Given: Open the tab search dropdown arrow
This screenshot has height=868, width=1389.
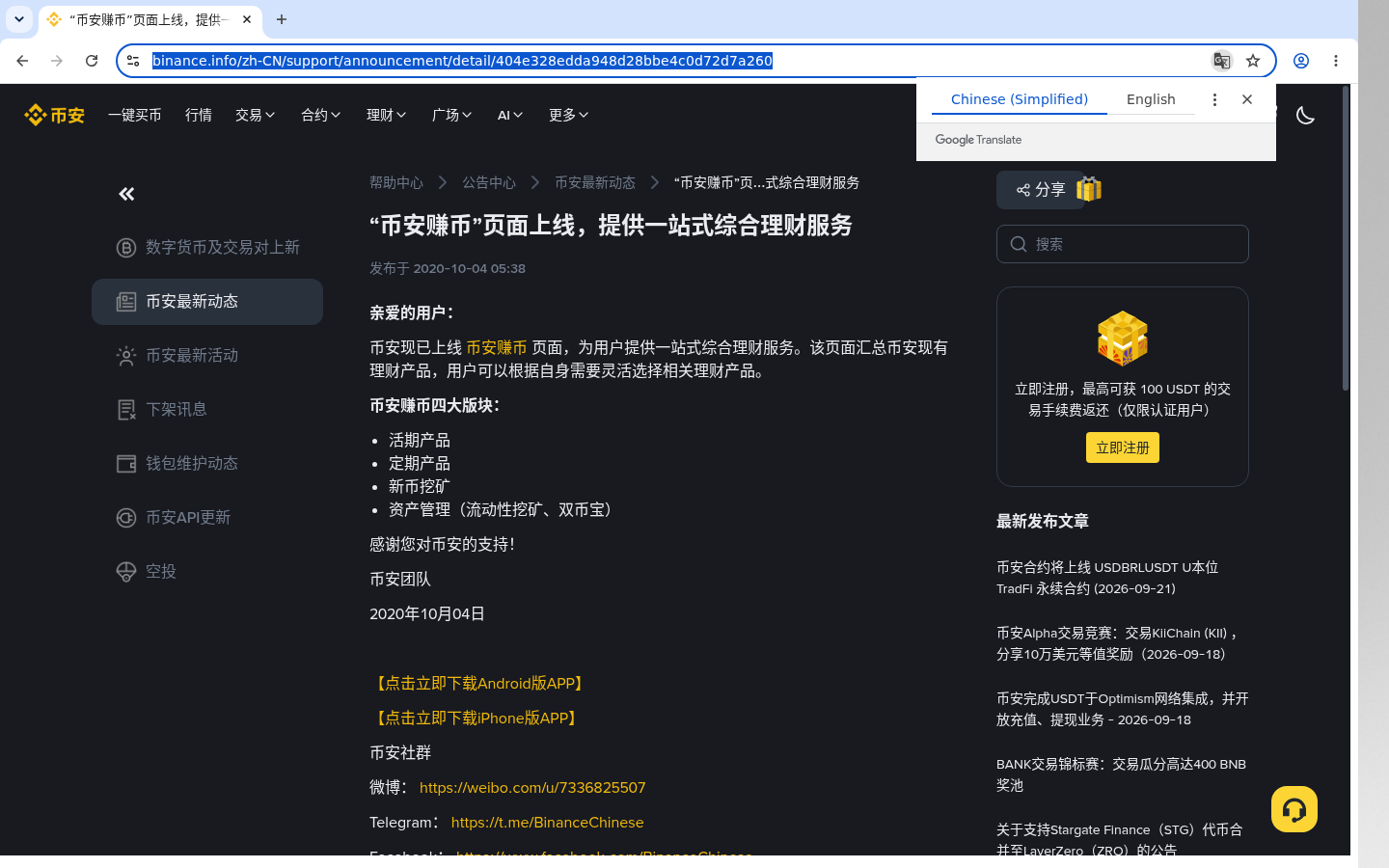Looking at the screenshot, I should [18, 19].
